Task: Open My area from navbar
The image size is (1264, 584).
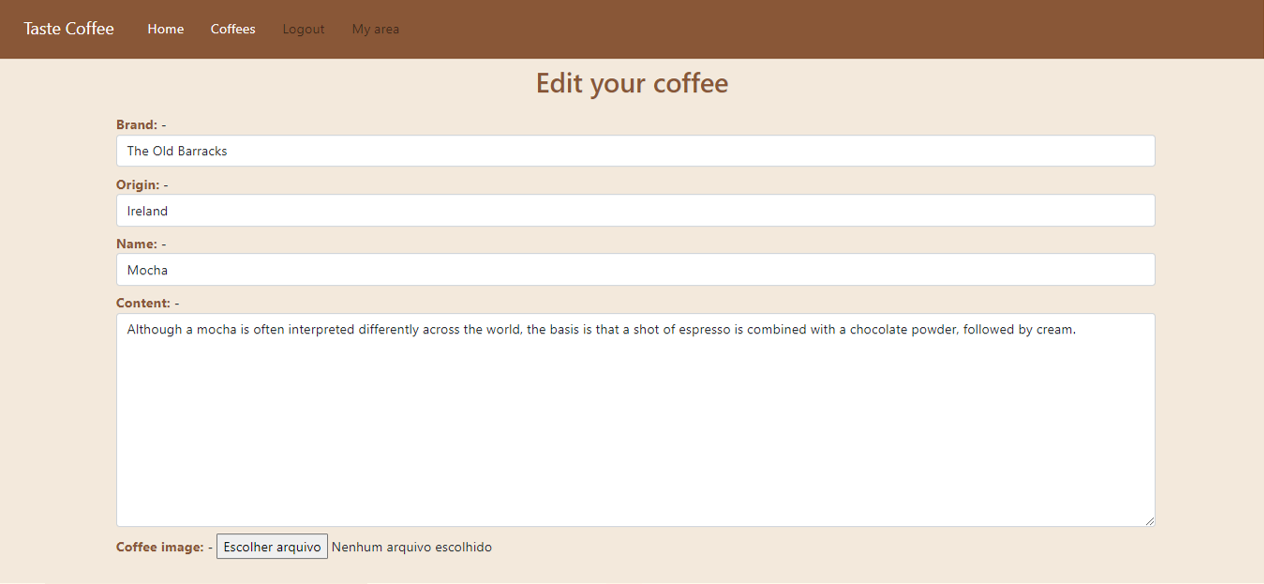Action: click(x=375, y=29)
